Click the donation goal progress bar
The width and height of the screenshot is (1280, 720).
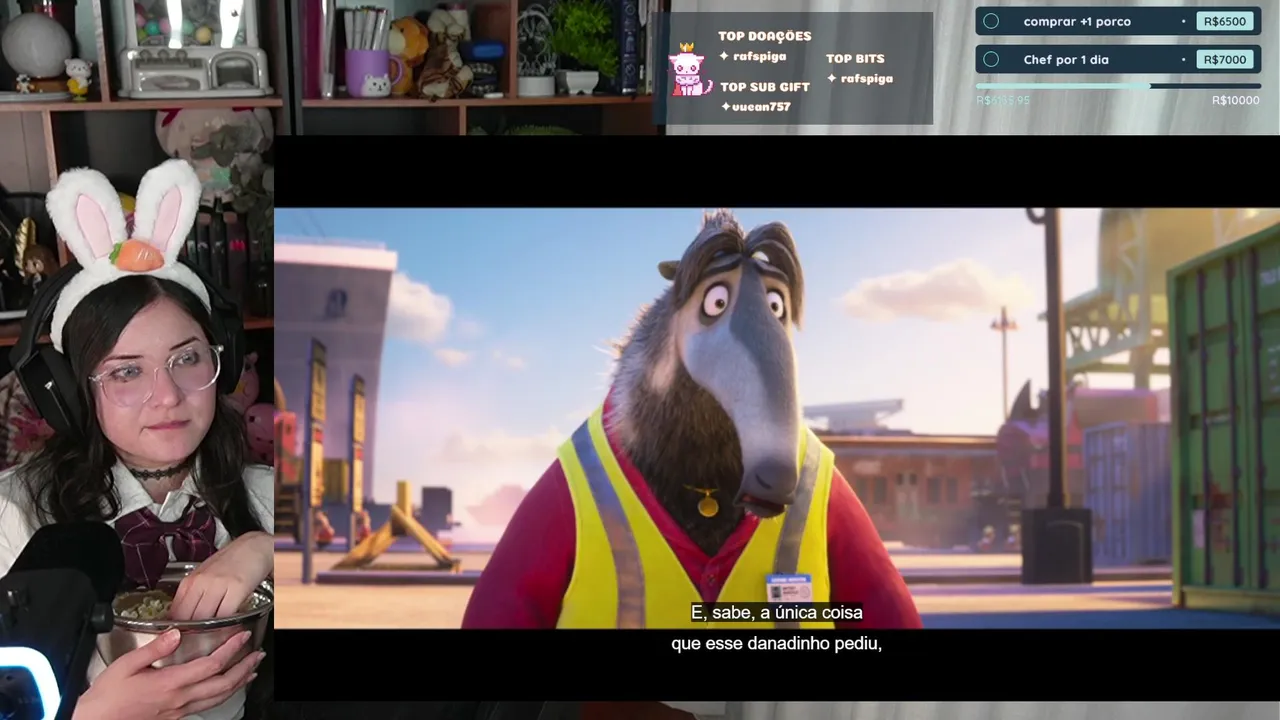coord(1118,86)
